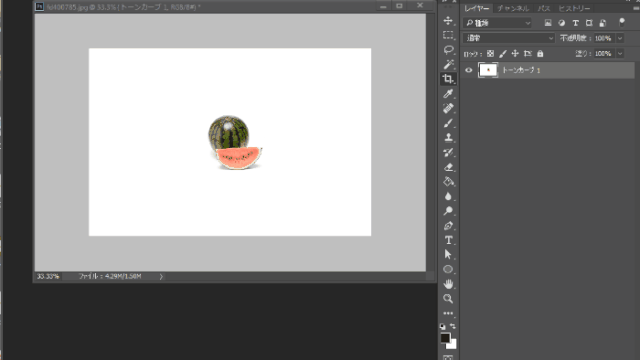This screenshot has height=360, width=640.
Task: Select the Blur tool
Action: pyautogui.click(x=448, y=196)
